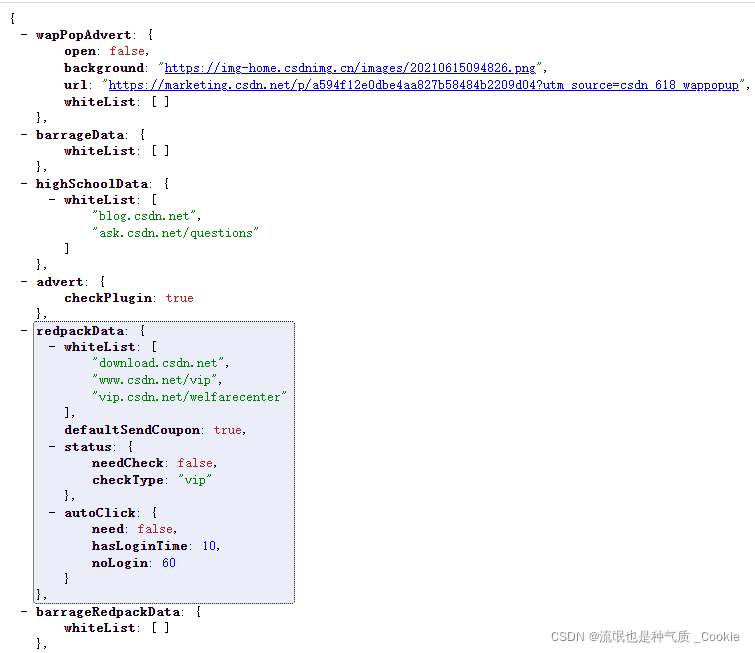Open the marketing.csdn.net url link
The height and width of the screenshot is (653, 755).
click(423, 85)
